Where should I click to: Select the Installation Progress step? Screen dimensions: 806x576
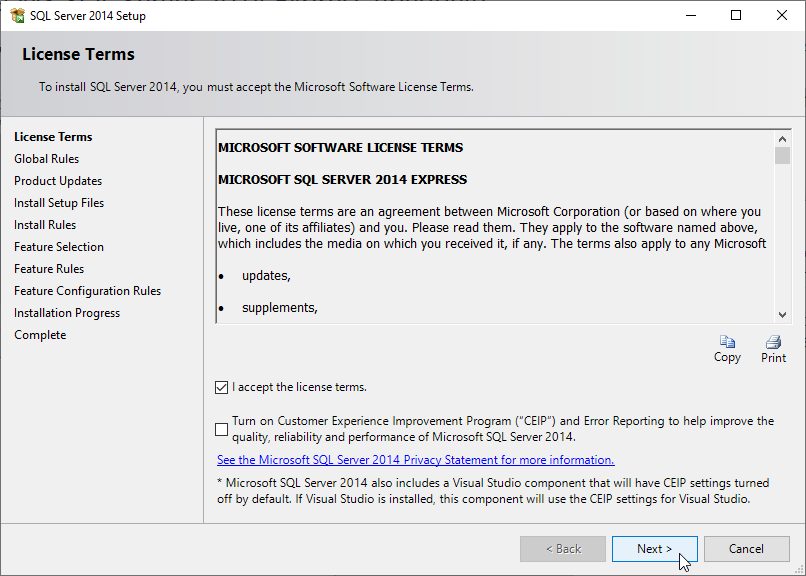click(67, 313)
